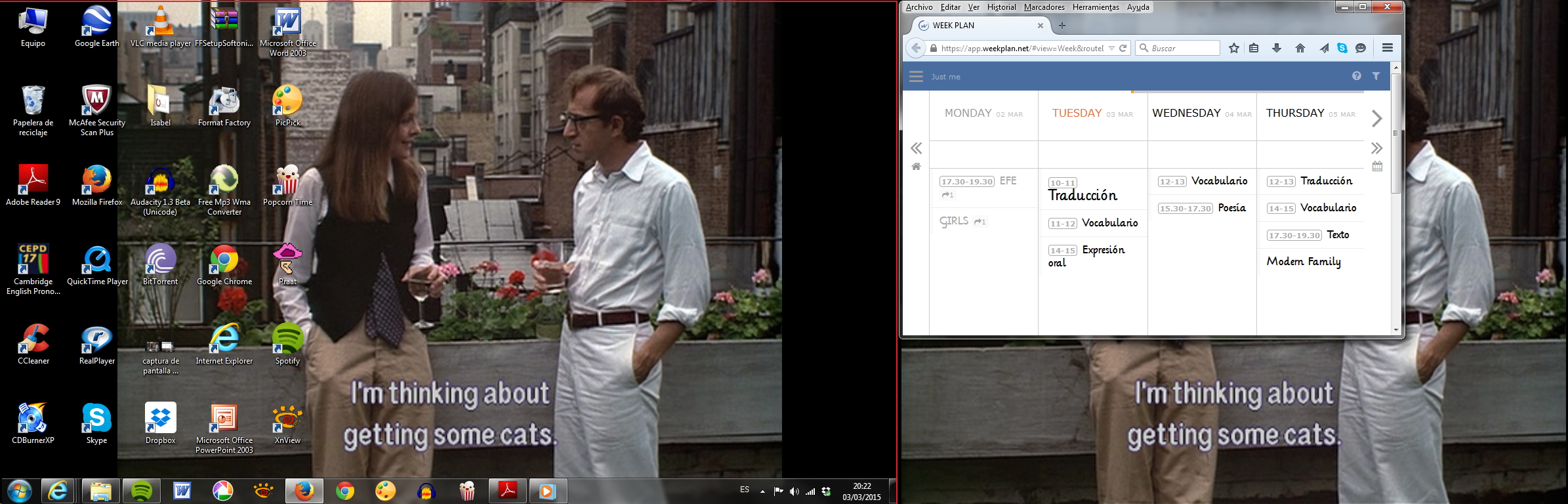Open the Ver menu
The width and height of the screenshot is (1568, 504).
pyautogui.click(x=974, y=7)
